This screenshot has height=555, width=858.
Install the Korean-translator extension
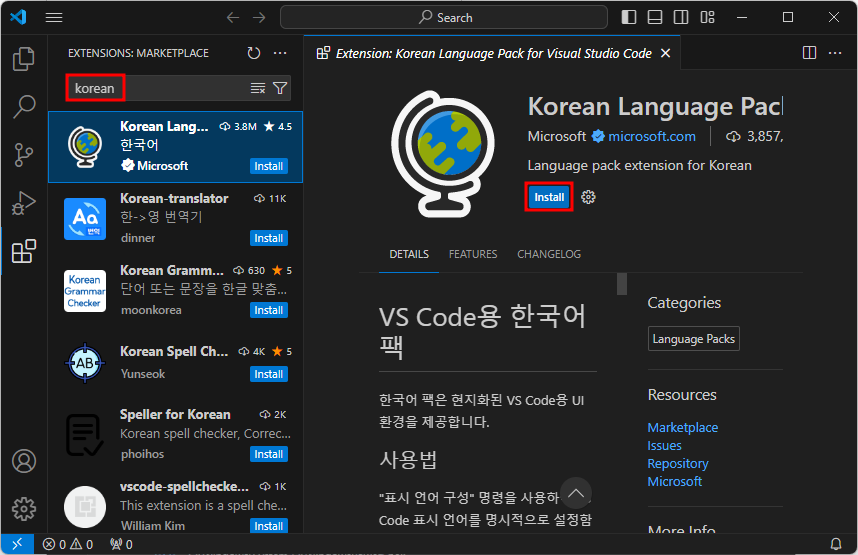(x=269, y=239)
